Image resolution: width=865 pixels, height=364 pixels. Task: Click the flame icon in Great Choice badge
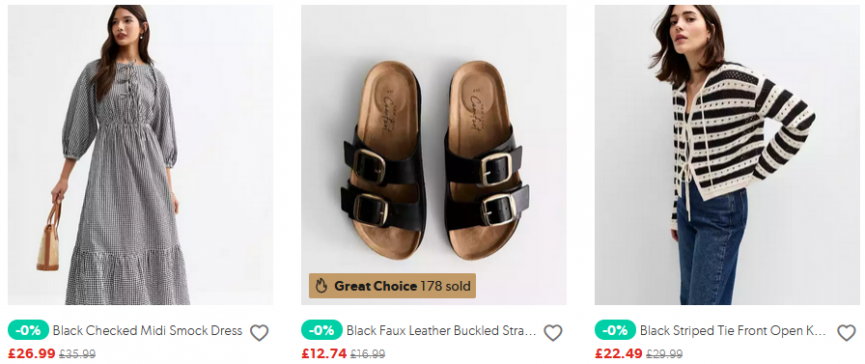[x=322, y=286]
